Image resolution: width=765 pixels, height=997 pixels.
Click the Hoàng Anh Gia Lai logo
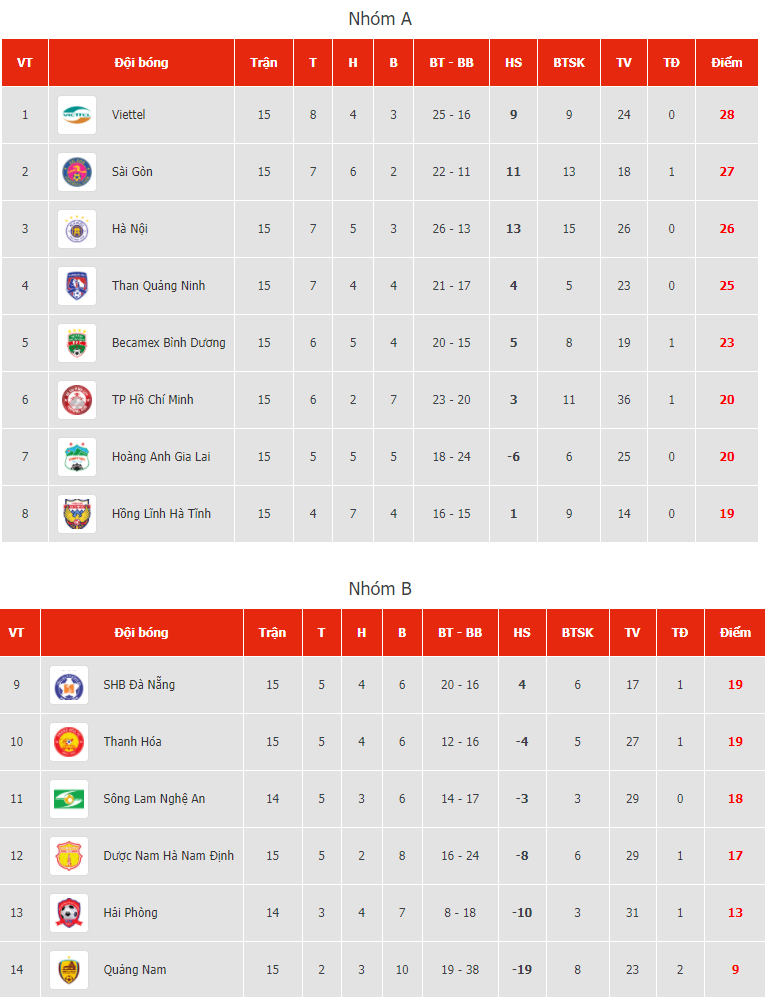pos(77,457)
